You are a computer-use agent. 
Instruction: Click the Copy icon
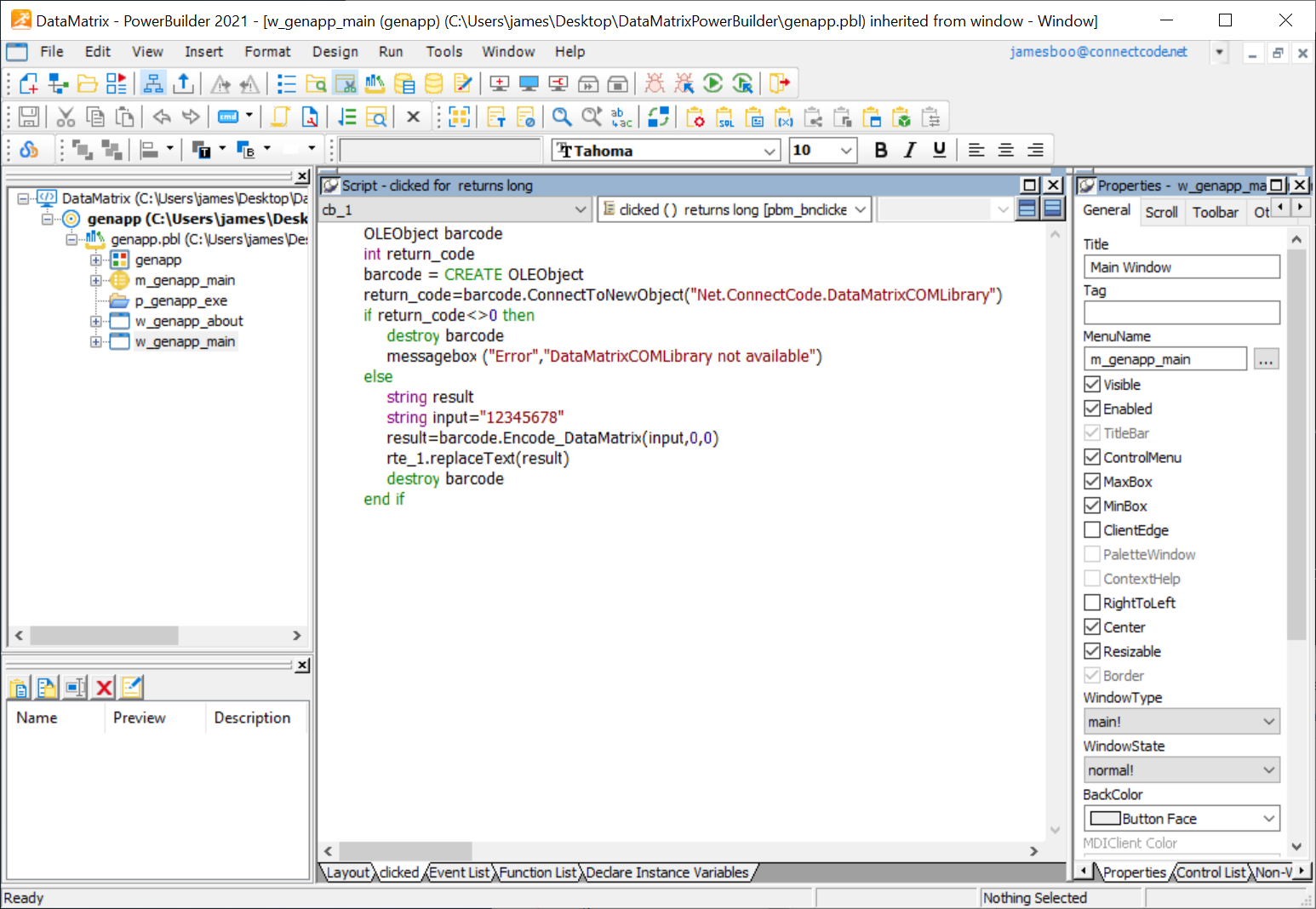95,117
